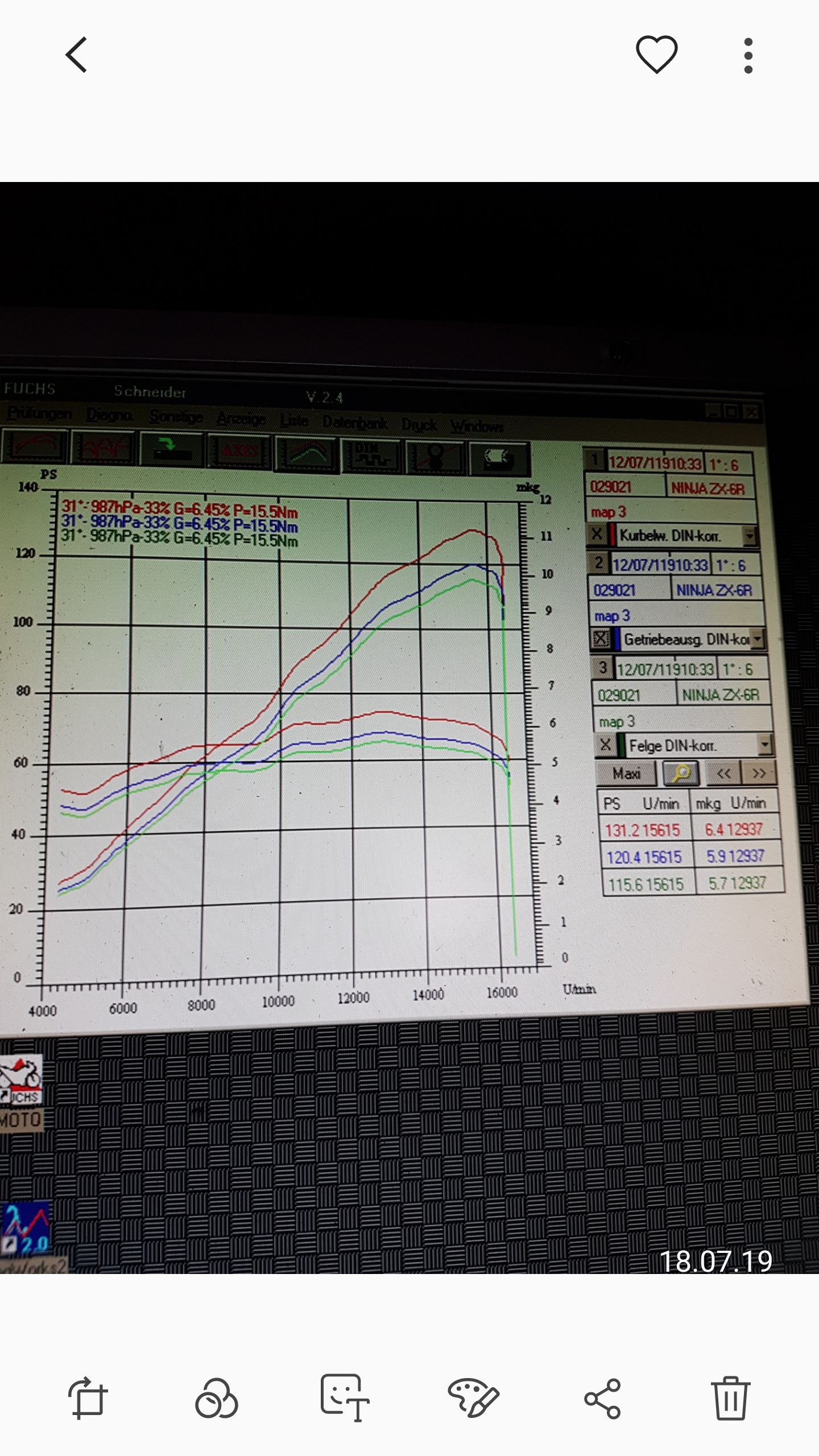Share the photo via share icon

602,1398
